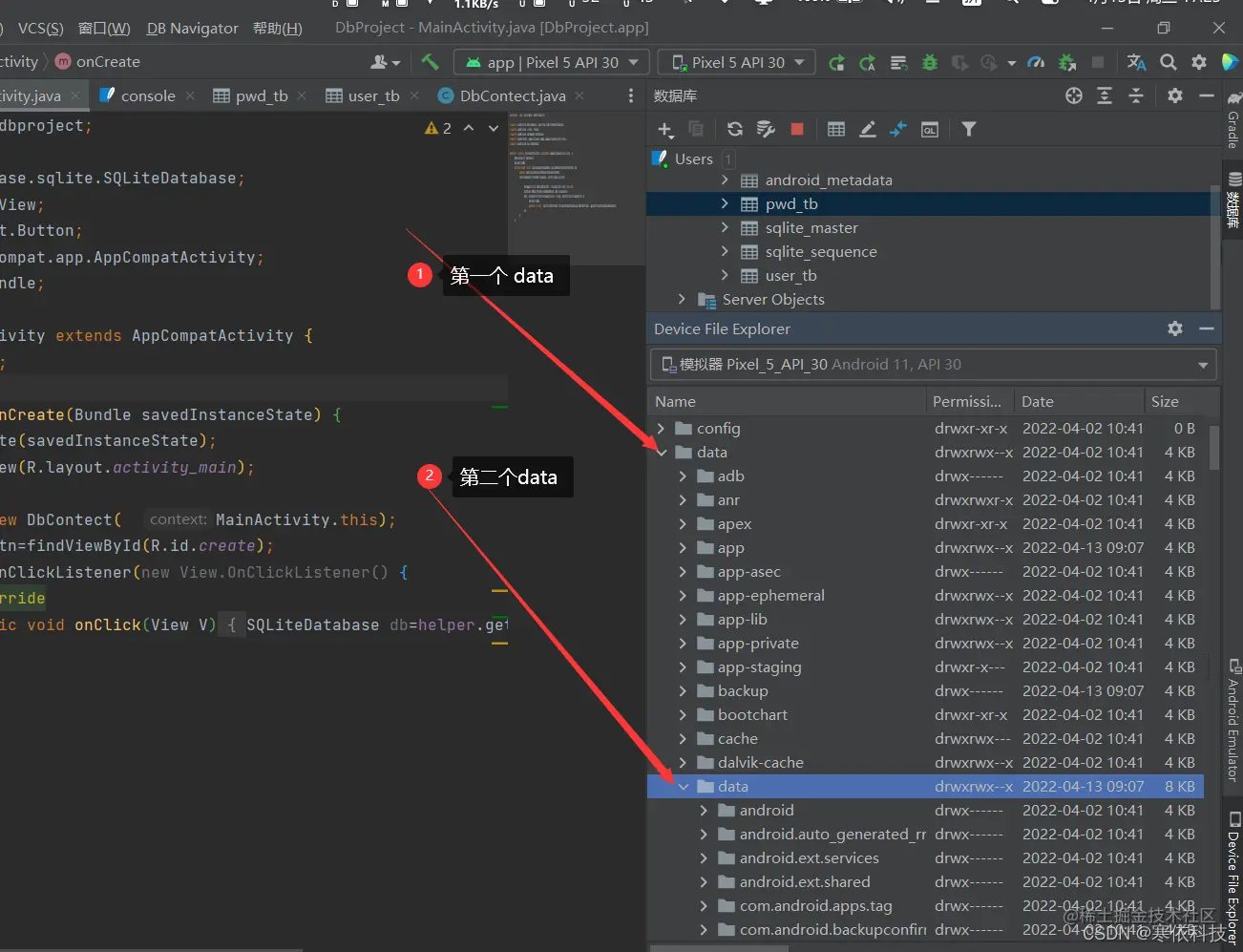The image size is (1243, 952).
Task: Open the DB Navigator menu
Action: (x=192, y=28)
